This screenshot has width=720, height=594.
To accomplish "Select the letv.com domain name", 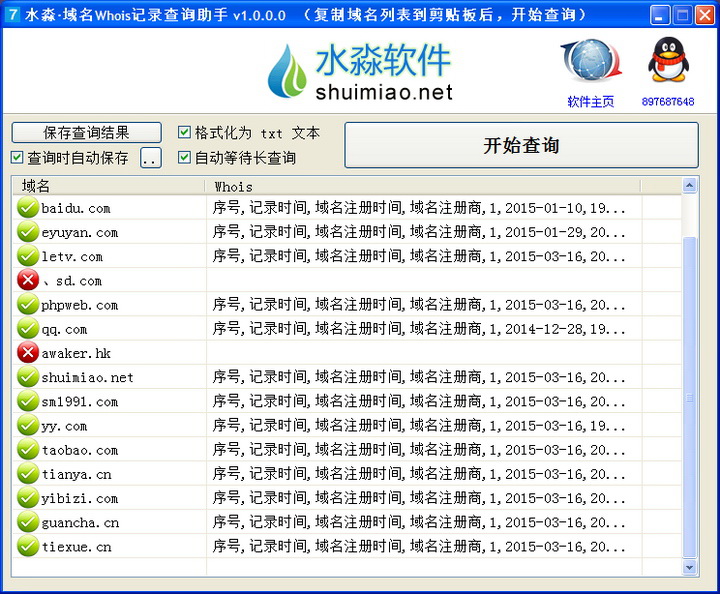I will 72,256.
